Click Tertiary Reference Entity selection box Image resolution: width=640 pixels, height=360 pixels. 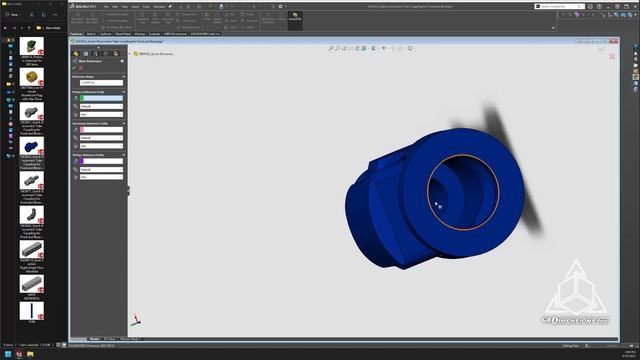[x=101, y=161]
